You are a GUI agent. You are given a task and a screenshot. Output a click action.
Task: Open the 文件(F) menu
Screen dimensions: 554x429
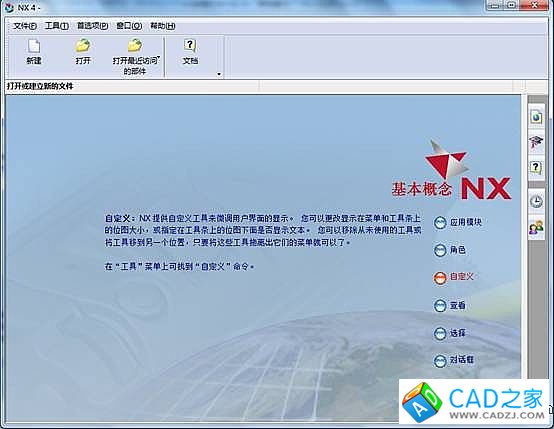pyautogui.click(x=25, y=26)
